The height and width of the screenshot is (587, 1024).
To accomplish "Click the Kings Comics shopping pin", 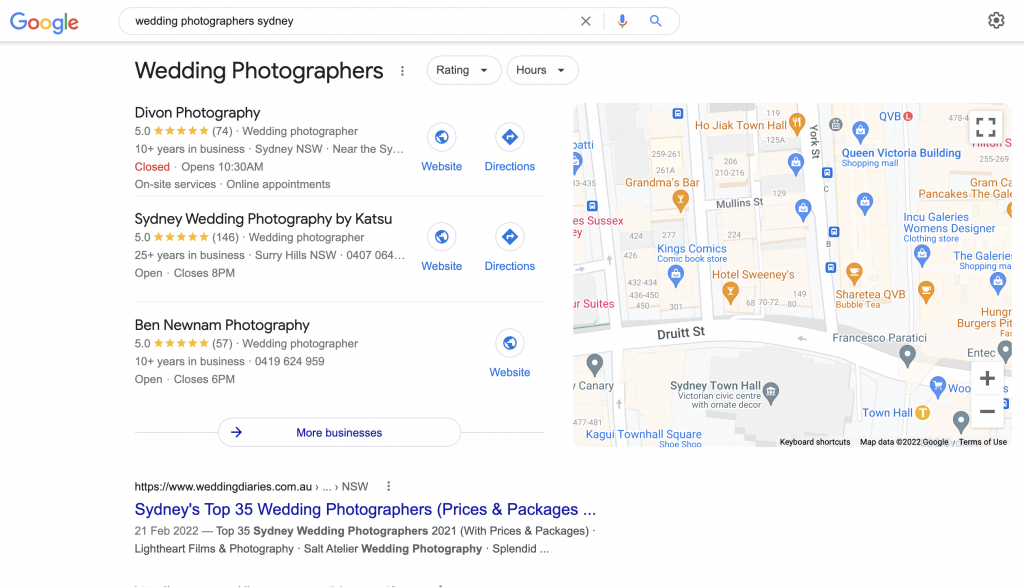I will pos(676,275).
